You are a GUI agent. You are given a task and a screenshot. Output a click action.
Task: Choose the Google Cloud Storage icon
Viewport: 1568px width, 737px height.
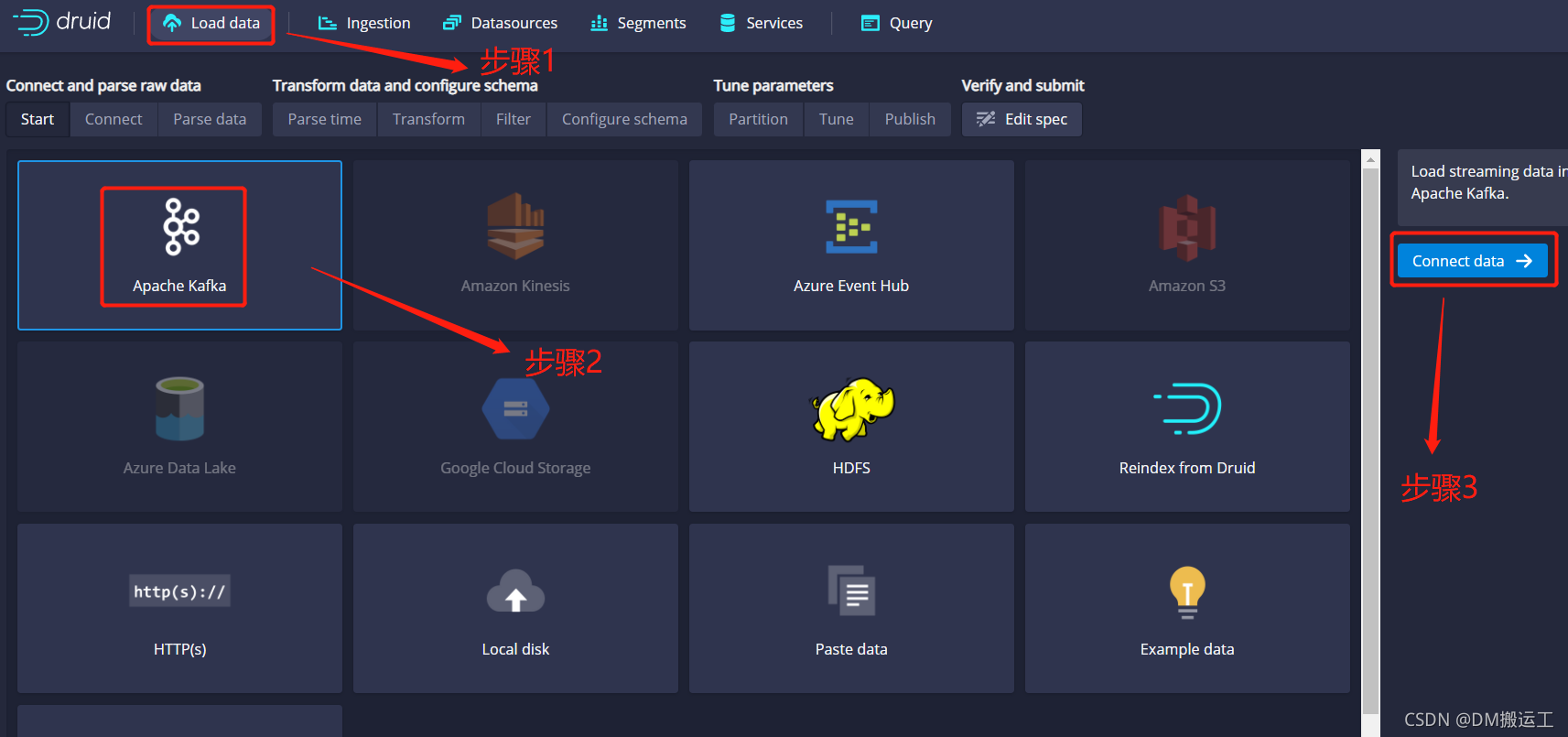(x=515, y=408)
